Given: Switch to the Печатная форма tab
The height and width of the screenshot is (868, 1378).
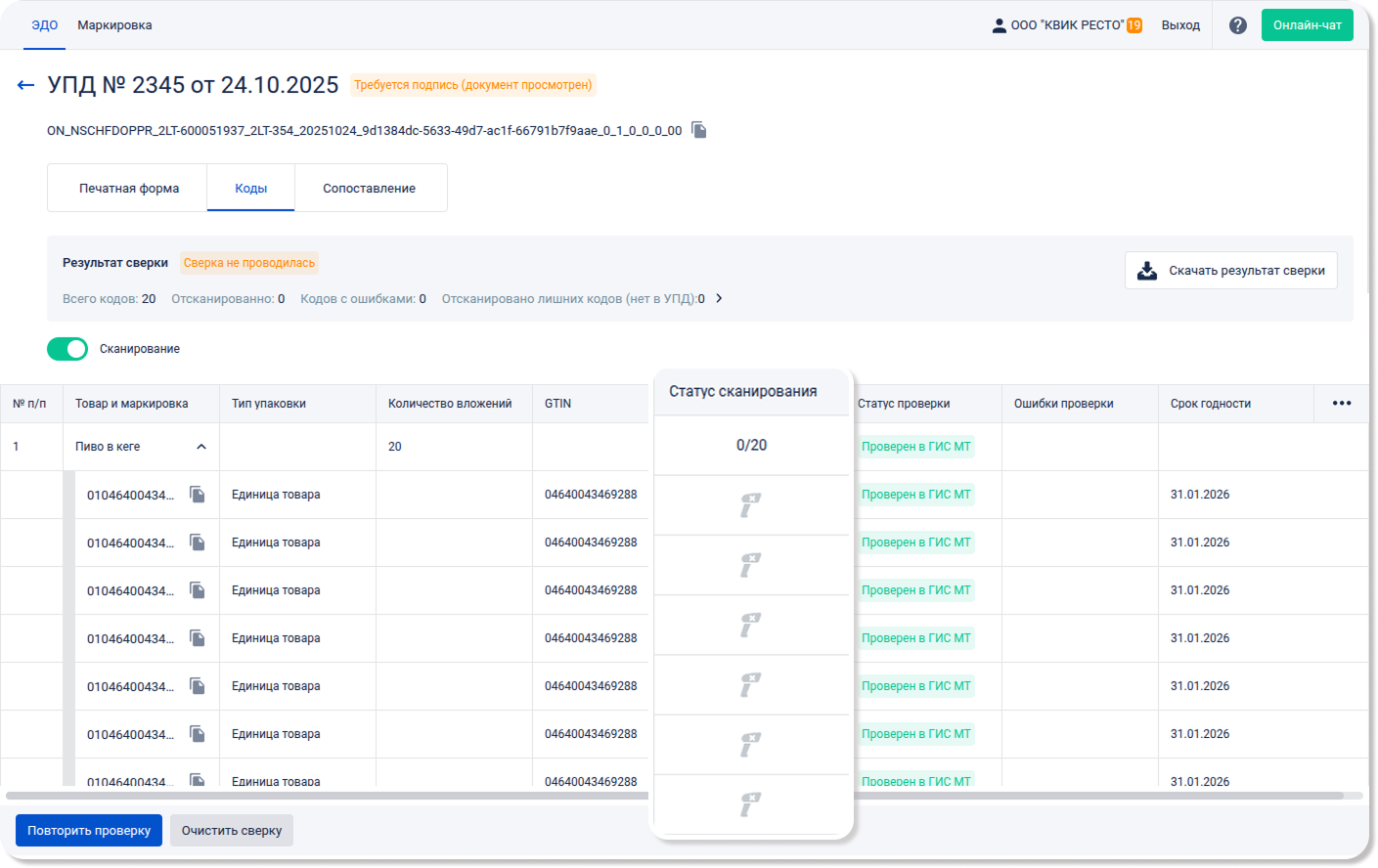Looking at the screenshot, I should [128, 188].
